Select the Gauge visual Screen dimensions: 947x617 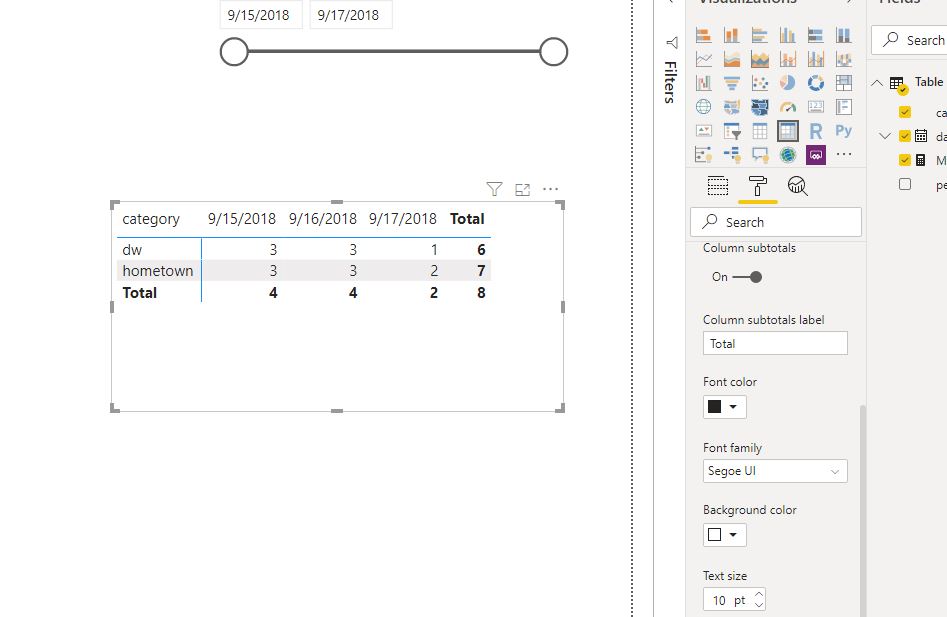(x=788, y=107)
